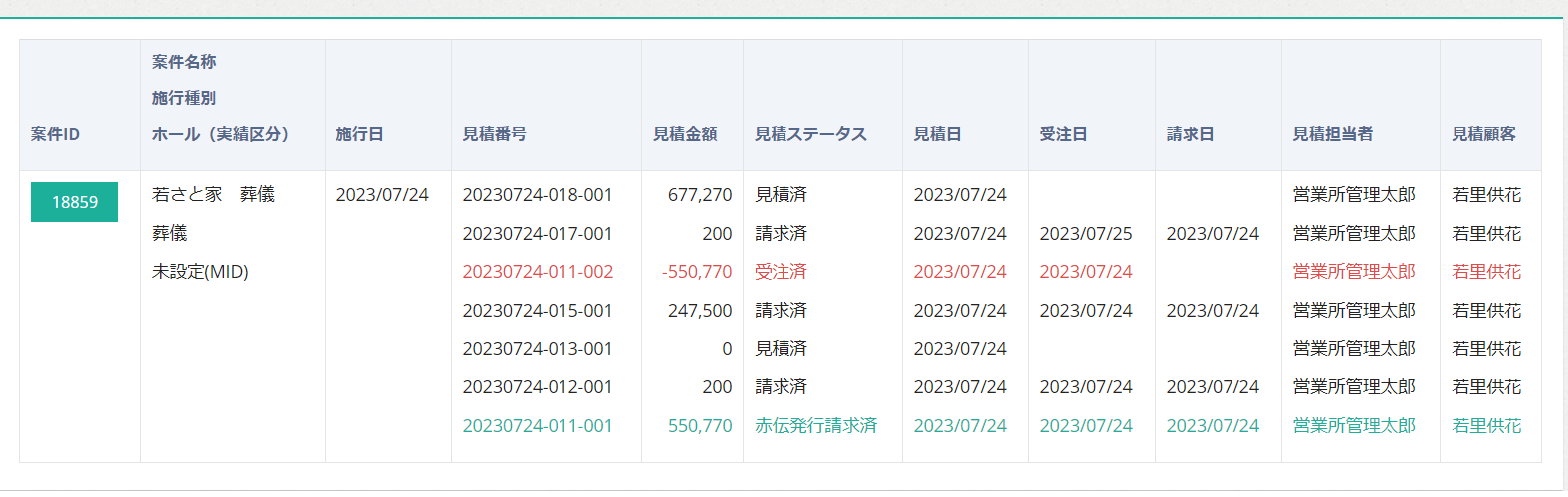The width and height of the screenshot is (1568, 497).
Task: Click the 見積担当者 column header
Action: (x=1333, y=134)
